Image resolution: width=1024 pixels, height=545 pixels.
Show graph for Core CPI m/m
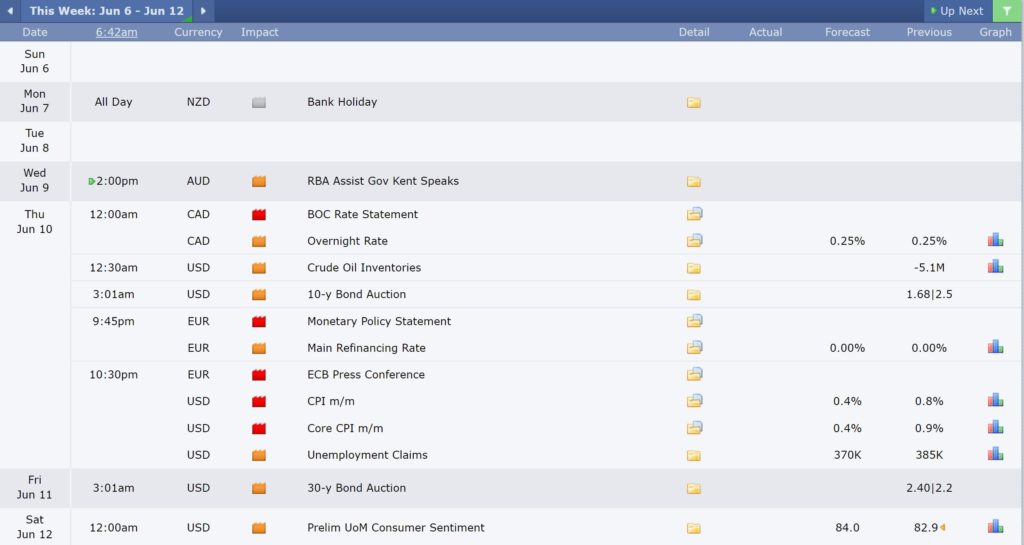pos(995,428)
